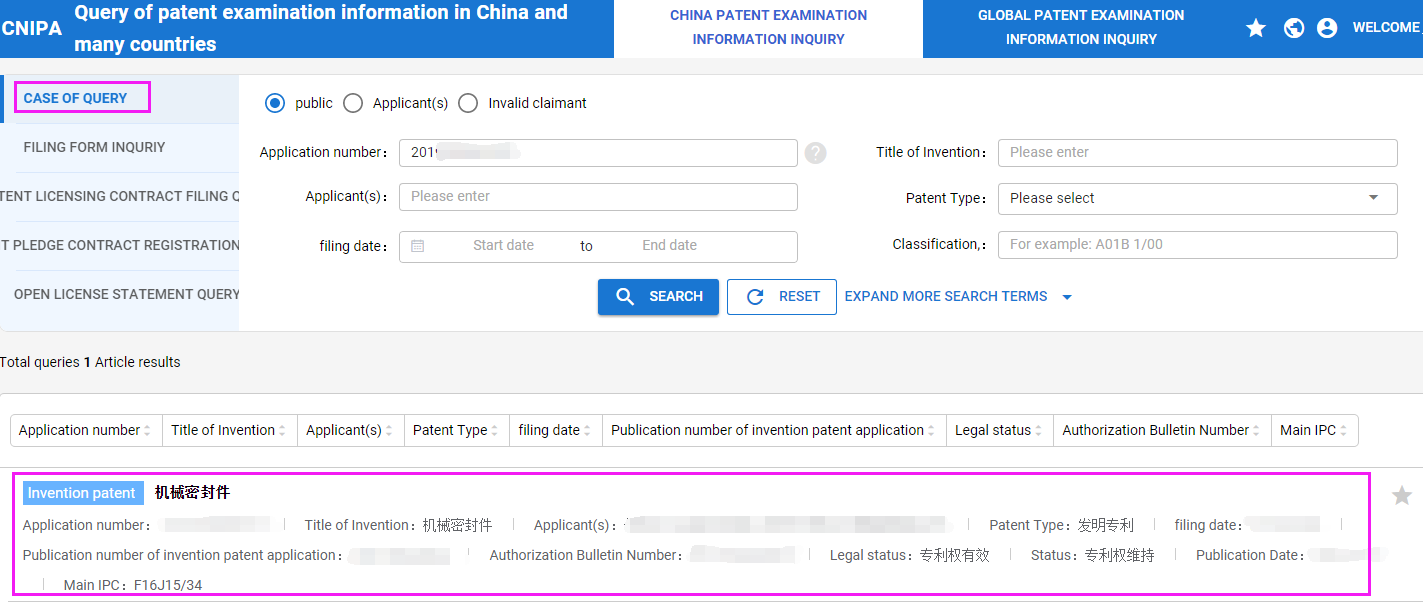Image resolution: width=1423 pixels, height=611 pixels.
Task: Open the Patent Type dropdown
Action: point(1197,198)
